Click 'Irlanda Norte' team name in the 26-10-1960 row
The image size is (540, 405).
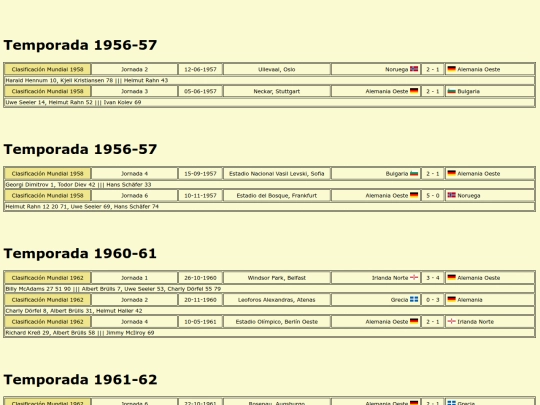click(x=390, y=278)
